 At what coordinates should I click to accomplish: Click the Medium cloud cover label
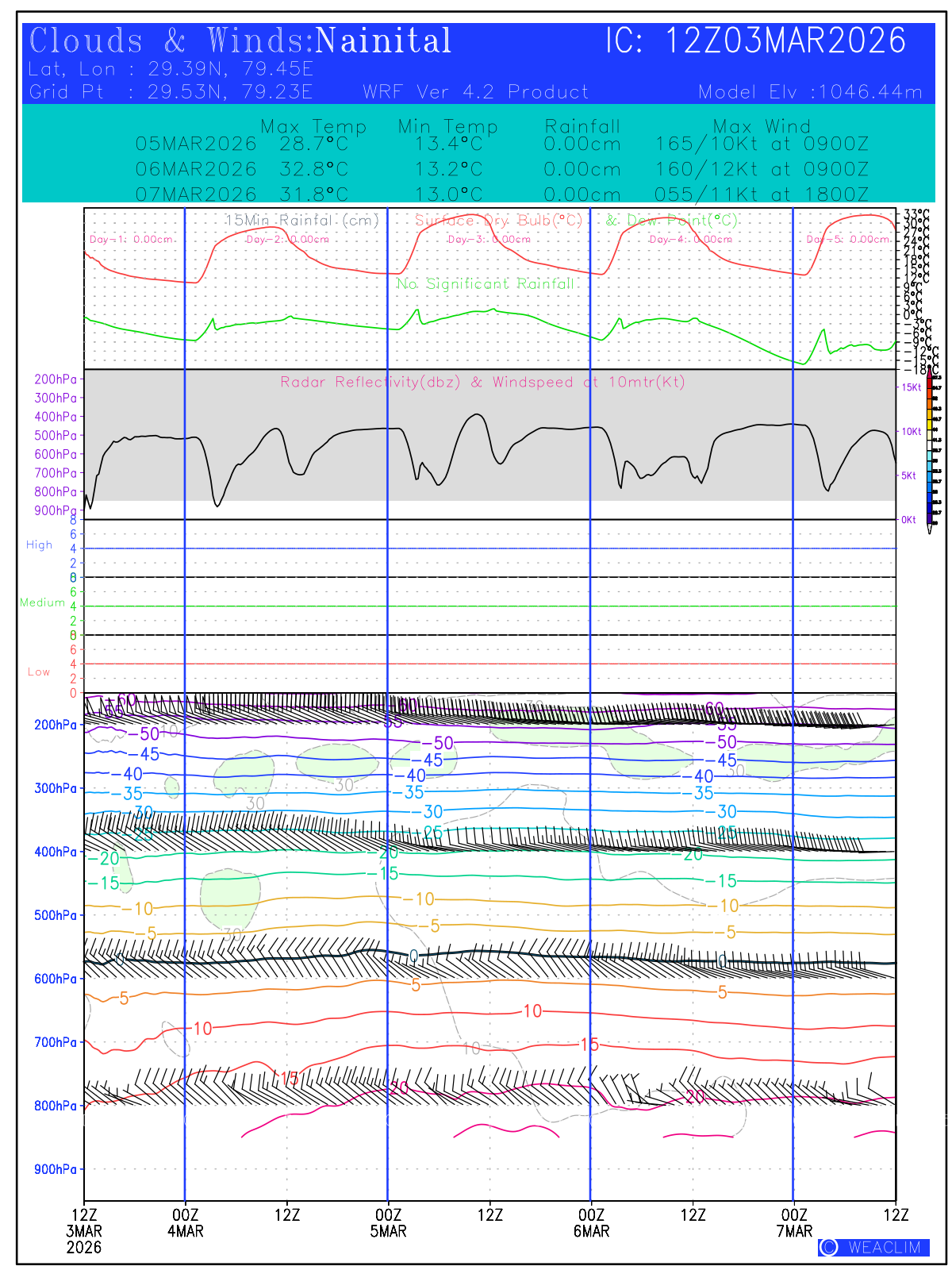point(42,602)
